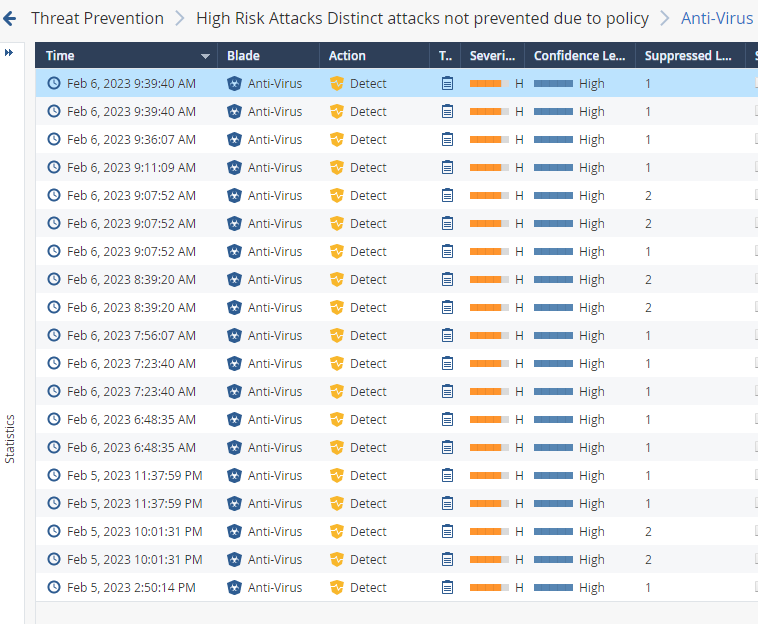Click the Confidence Level column header

click(x=580, y=56)
